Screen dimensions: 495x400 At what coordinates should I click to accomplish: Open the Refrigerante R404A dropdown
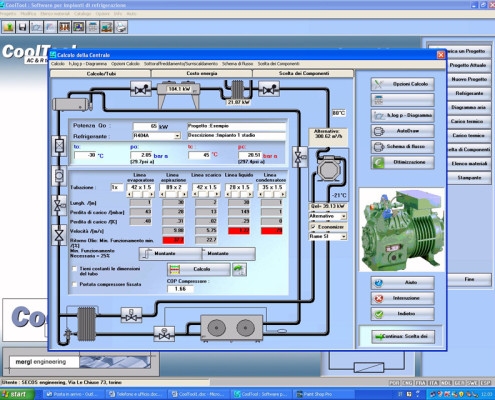[x=177, y=136]
